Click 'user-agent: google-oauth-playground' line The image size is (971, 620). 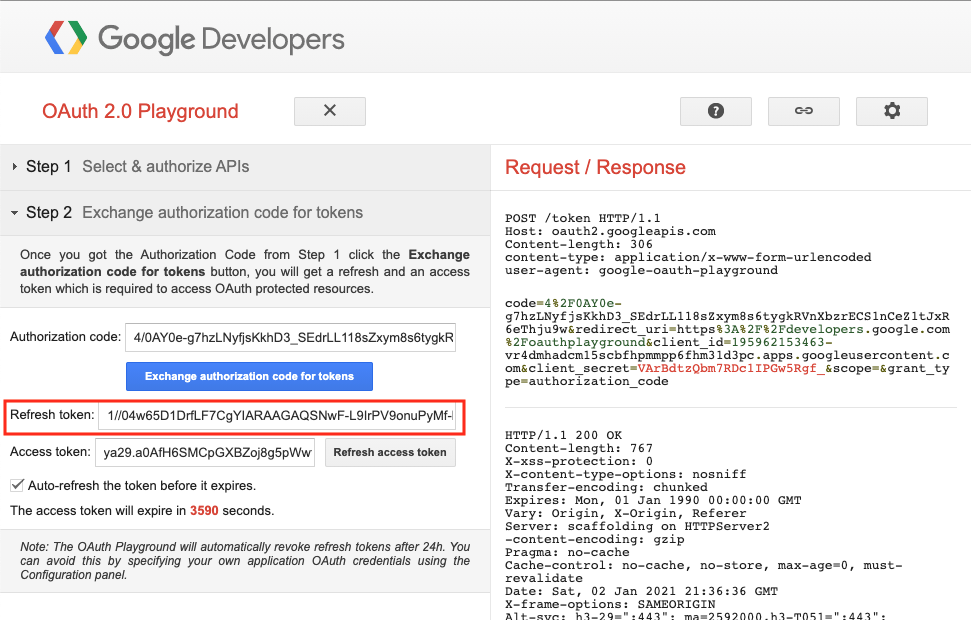[642, 270]
